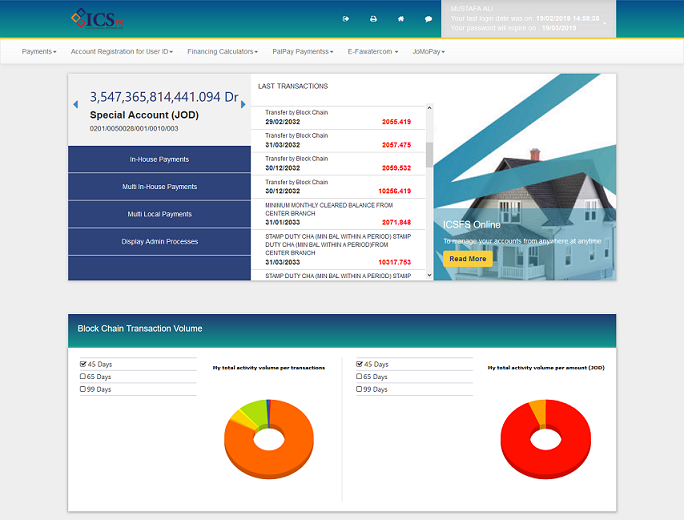
Task: Open the E-Fawatercom menu
Action: click(x=373, y=51)
